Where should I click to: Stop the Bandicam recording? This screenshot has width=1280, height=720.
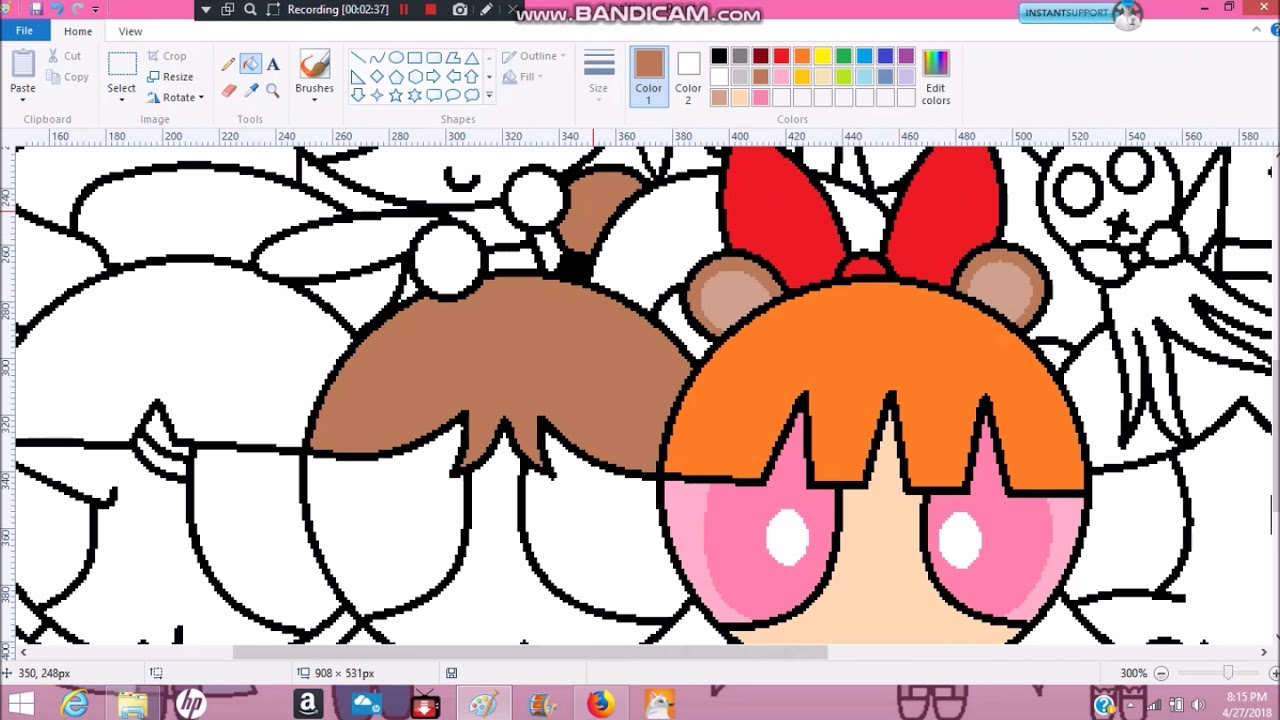pyautogui.click(x=430, y=10)
